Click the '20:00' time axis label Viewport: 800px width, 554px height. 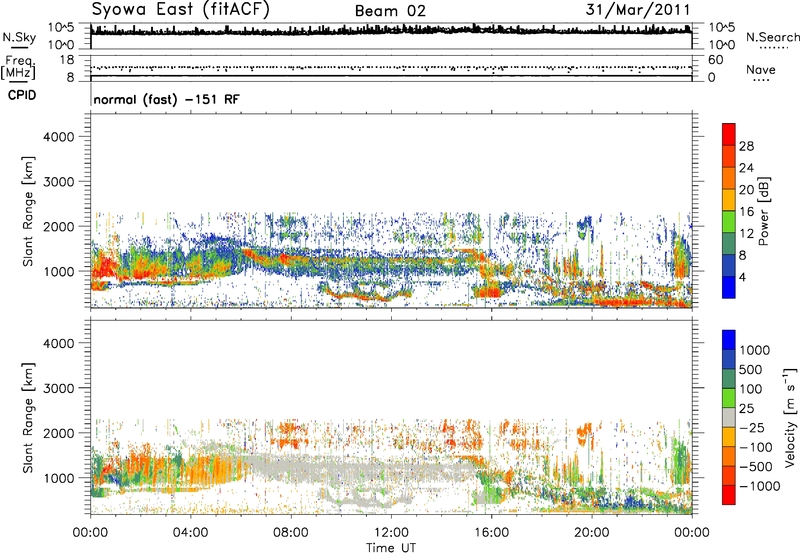592,533
